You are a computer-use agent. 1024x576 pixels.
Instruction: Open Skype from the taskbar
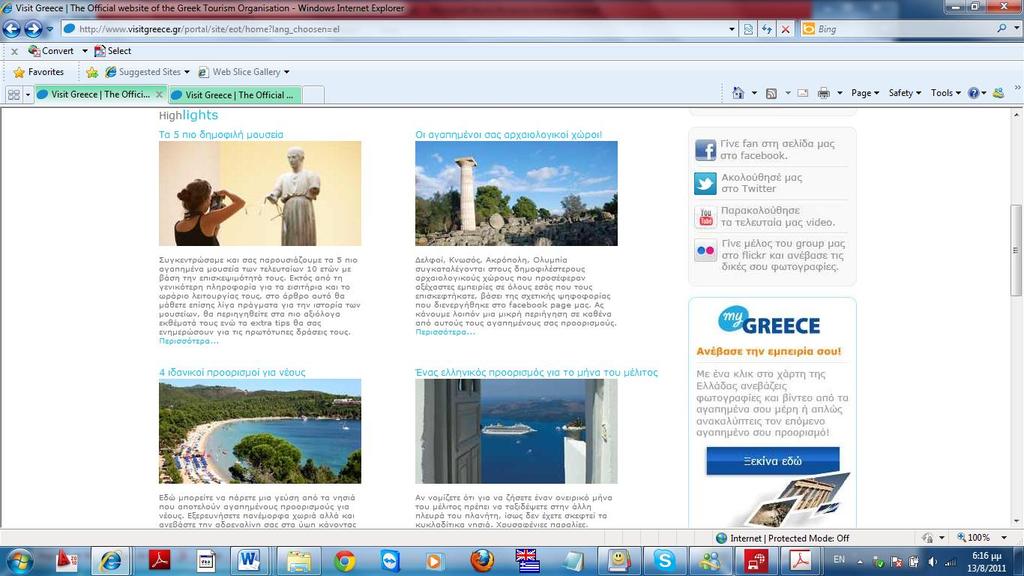[664, 561]
